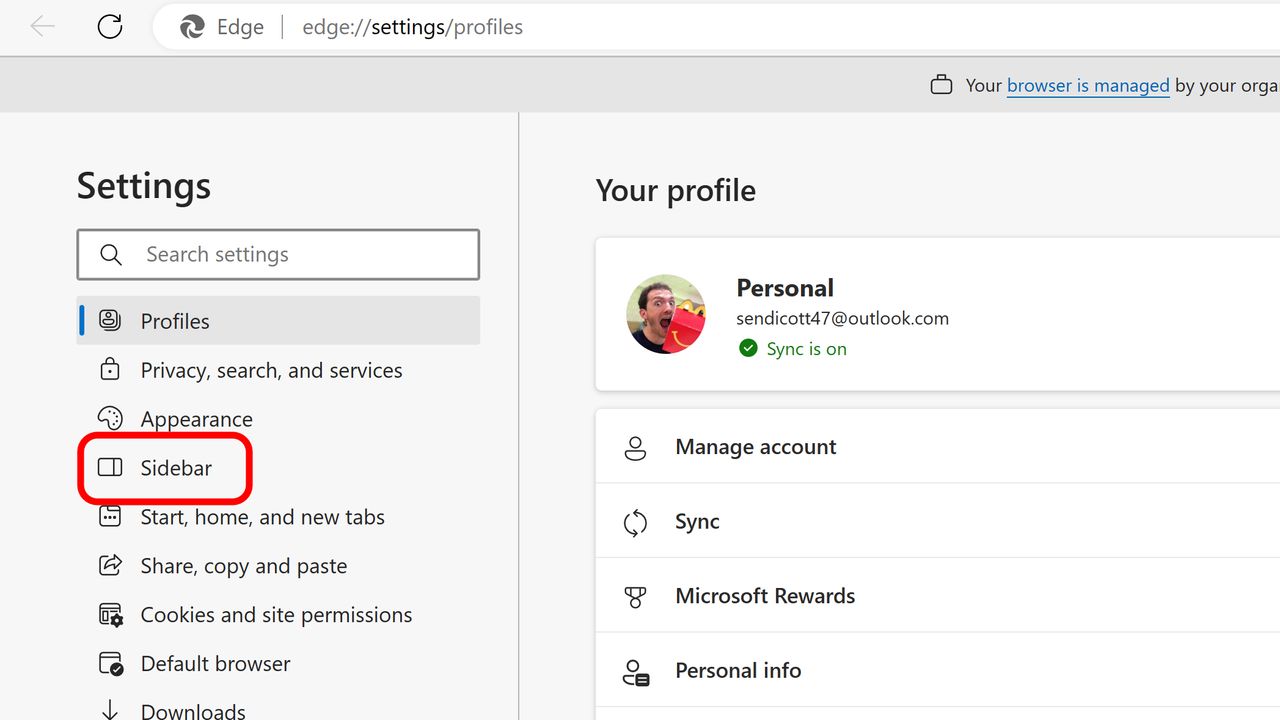Open Default browser settings
Image resolution: width=1280 pixels, height=720 pixels.
coord(215,664)
